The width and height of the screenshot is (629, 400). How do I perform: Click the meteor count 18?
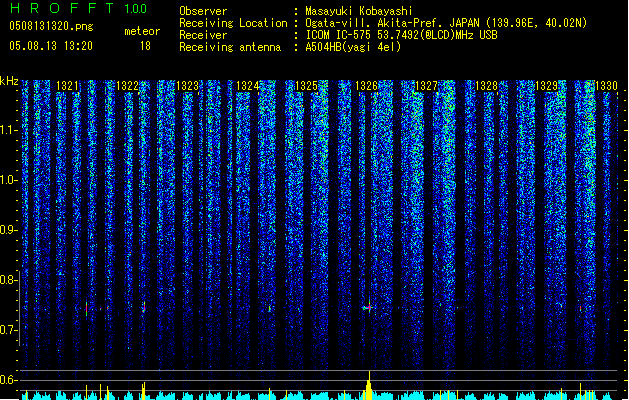tap(145, 46)
